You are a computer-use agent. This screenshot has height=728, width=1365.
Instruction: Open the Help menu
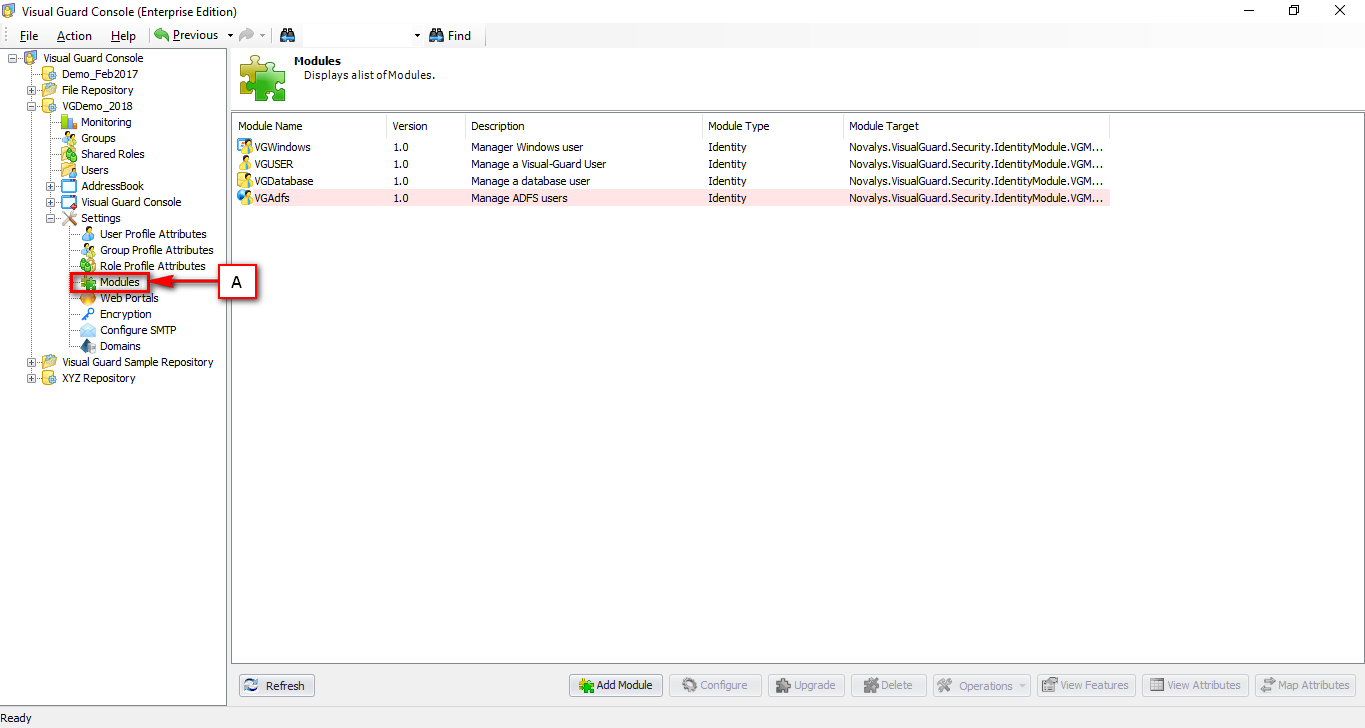(123, 36)
